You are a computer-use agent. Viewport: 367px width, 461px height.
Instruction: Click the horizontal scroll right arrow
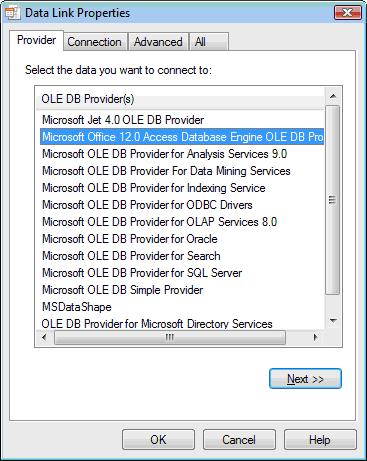(315, 337)
